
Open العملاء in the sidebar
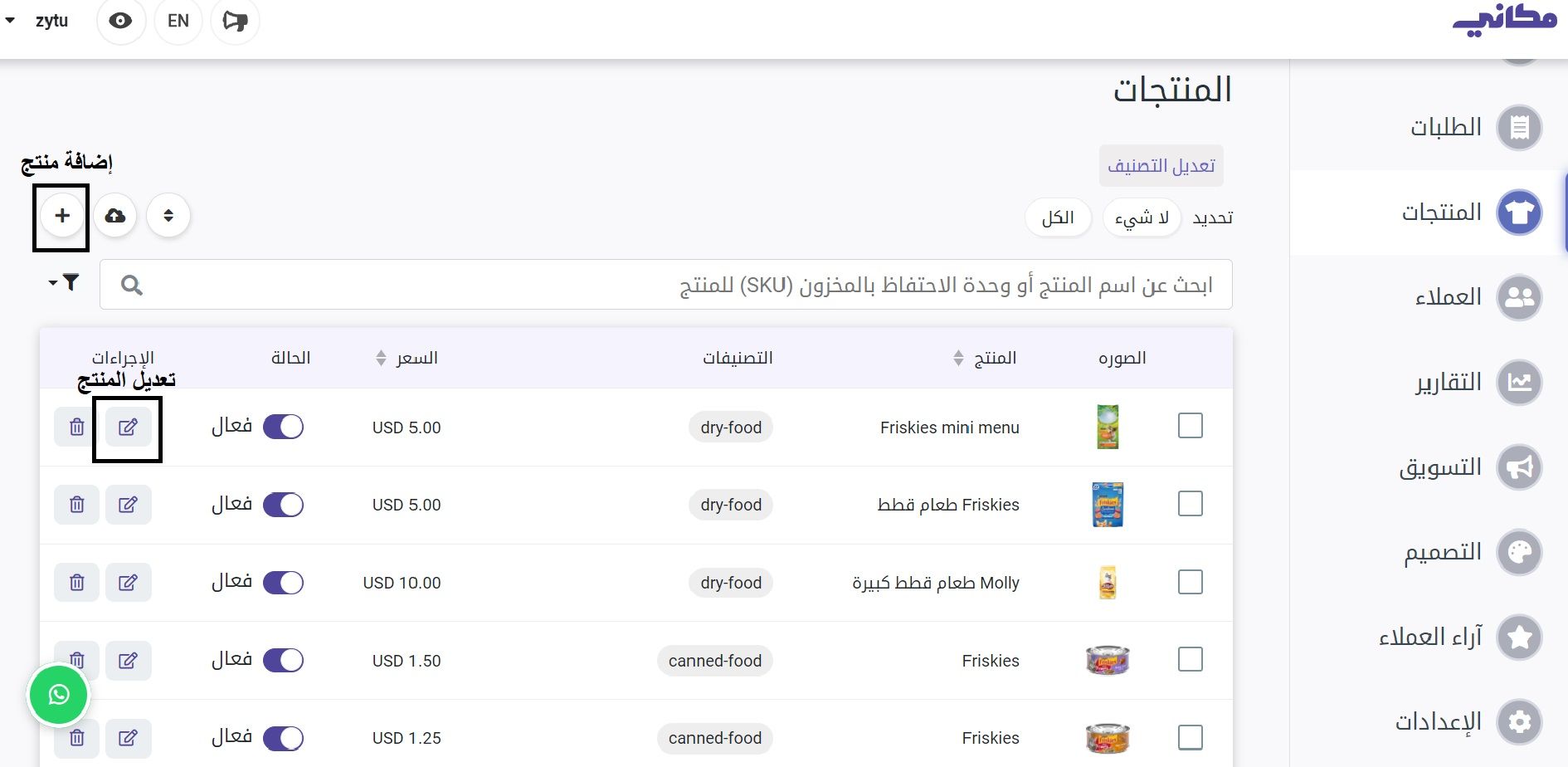1429,297
